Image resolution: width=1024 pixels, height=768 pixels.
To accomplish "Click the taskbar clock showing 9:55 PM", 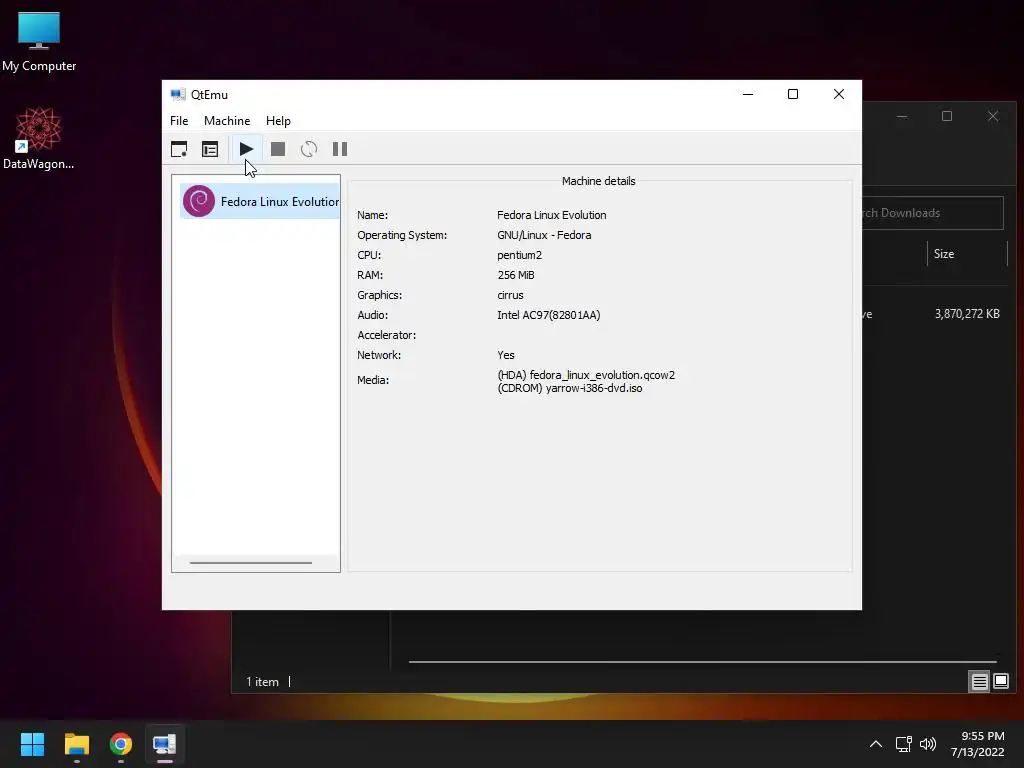I will (977, 744).
